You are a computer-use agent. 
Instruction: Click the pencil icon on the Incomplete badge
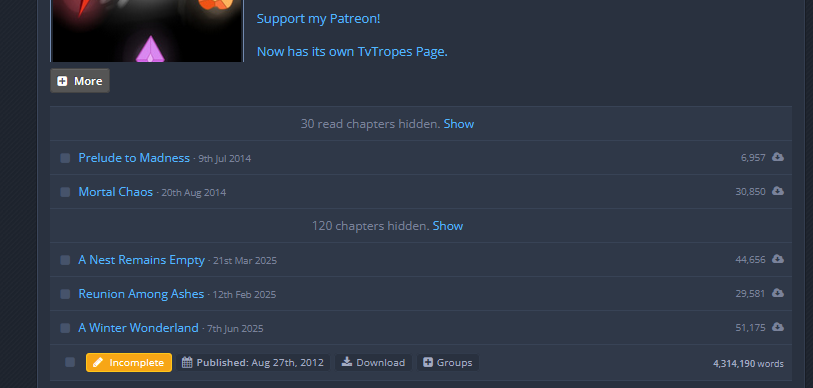point(97,363)
